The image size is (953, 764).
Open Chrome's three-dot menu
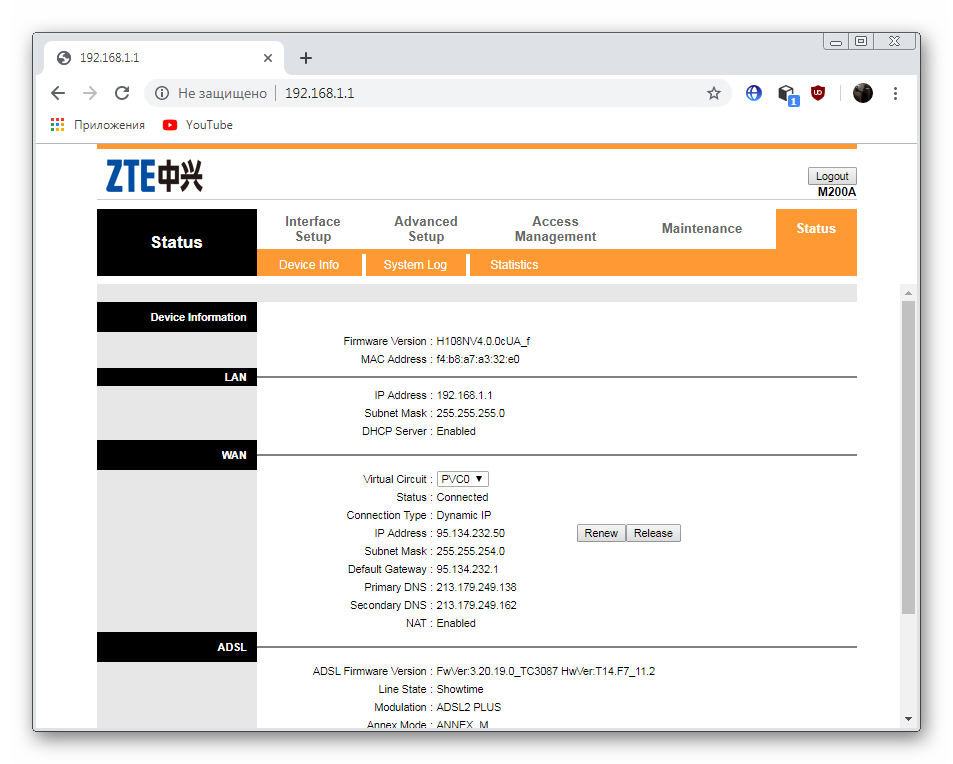click(895, 93)
